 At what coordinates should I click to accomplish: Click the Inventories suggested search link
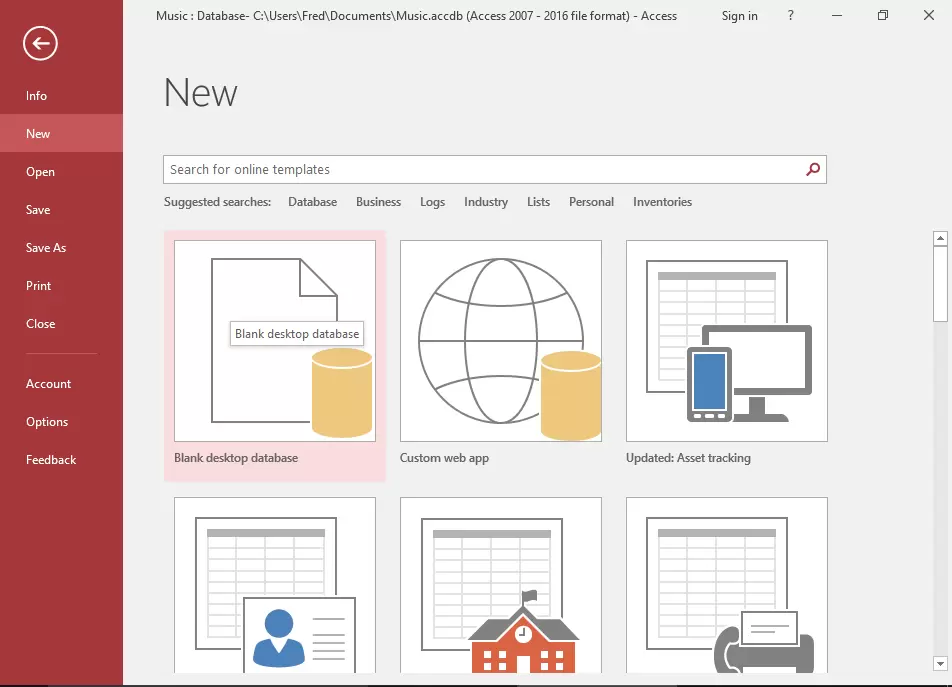tap(662, 202)
